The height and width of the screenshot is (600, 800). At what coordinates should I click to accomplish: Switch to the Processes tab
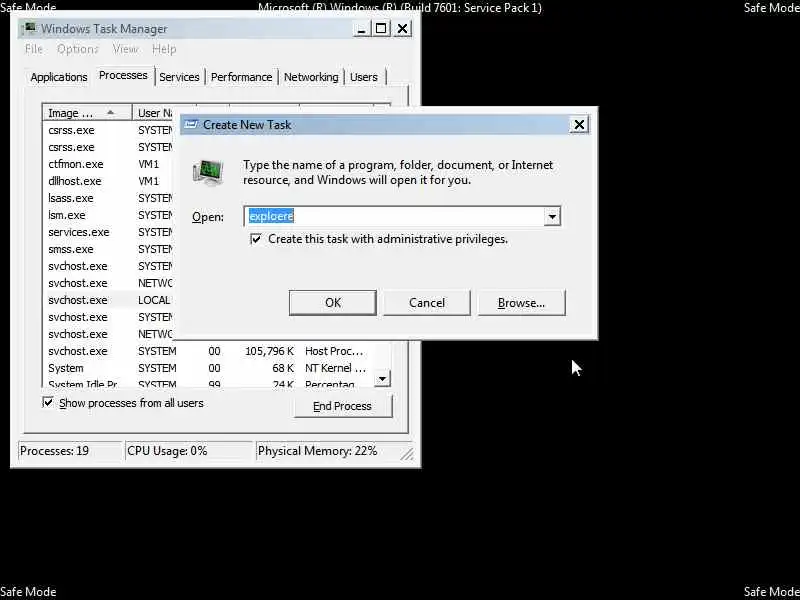coord(123,76)
